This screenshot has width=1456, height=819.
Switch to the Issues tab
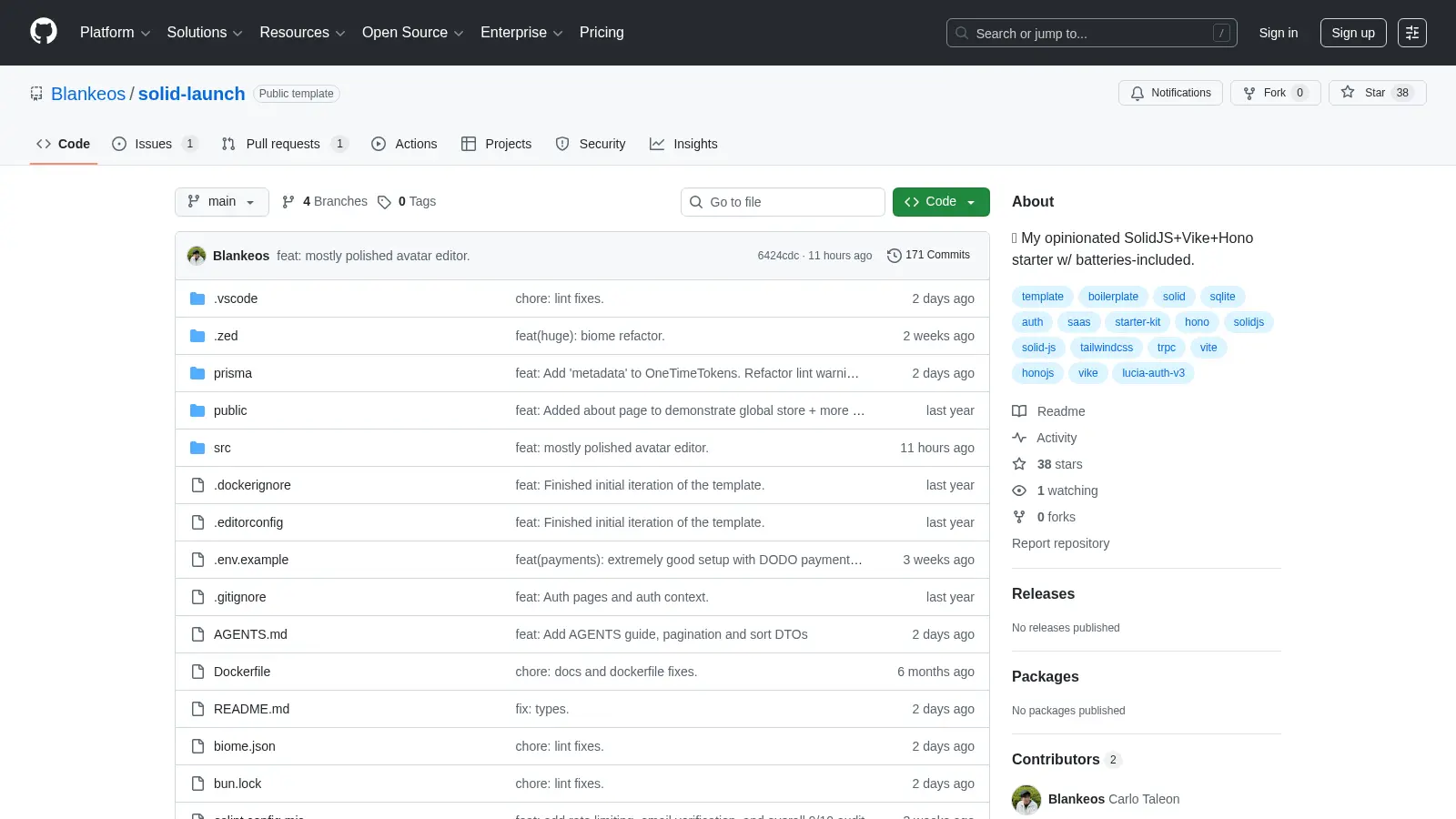pyautogui.click(x=154, y=144)
